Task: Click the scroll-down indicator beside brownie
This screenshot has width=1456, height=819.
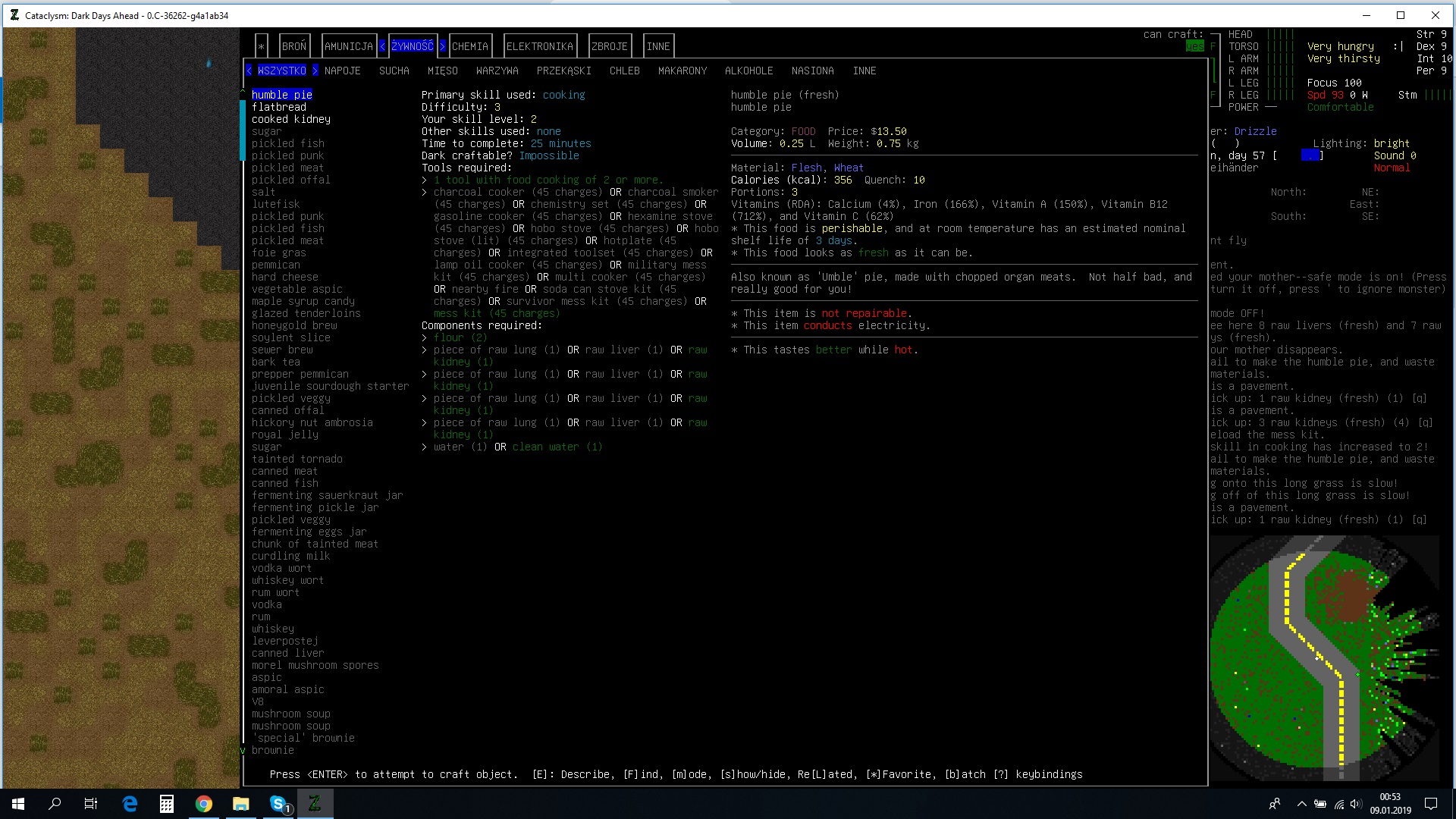Action: [243, 750]
